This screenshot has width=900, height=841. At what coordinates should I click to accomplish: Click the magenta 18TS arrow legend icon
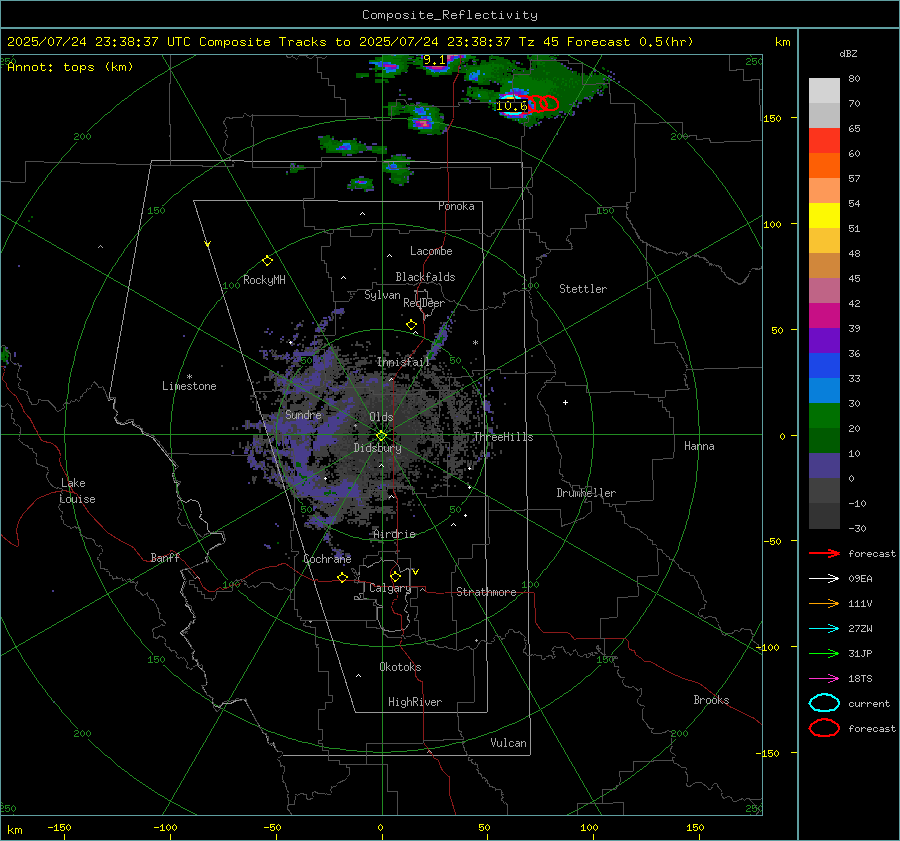[x=824, y=679]
